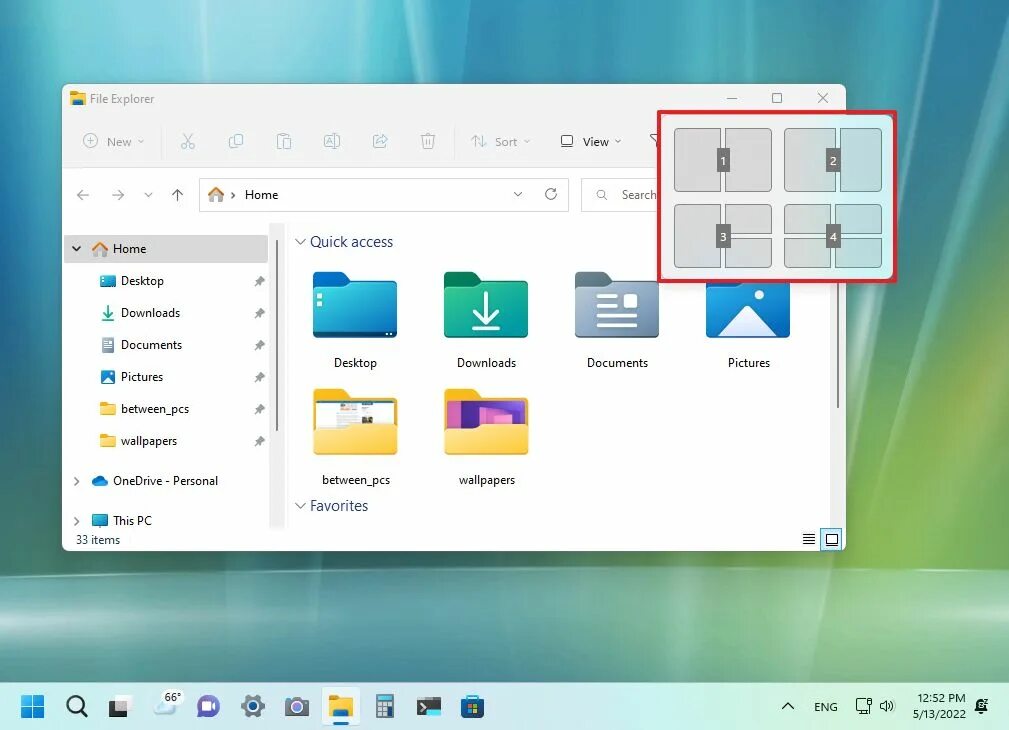Click the Copy icon in the toolbar
This screenshot has height=730, width=1009.
pyautogui.click(x=236, y=141)
